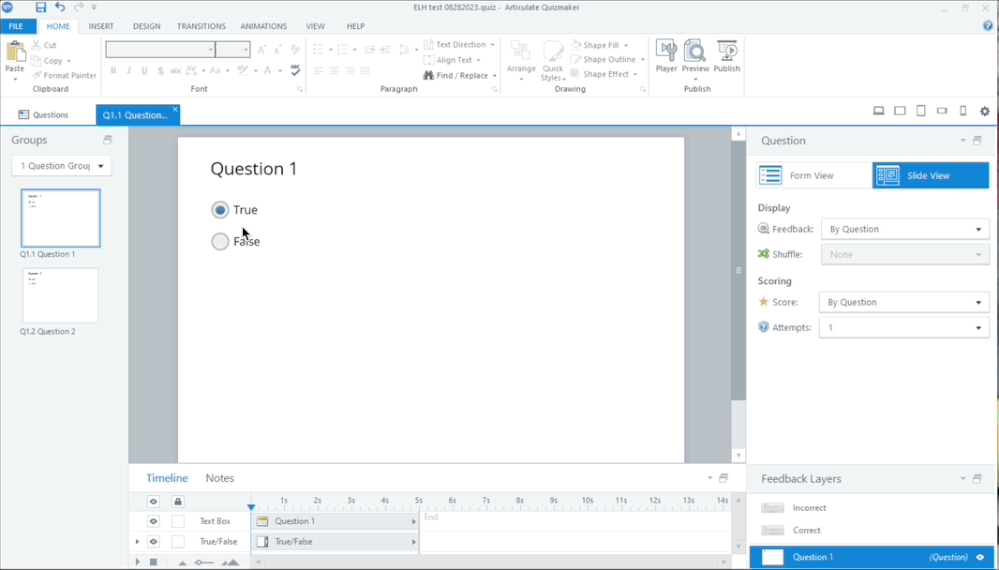
Task: Click the Quick Styles icon
Action: pos(553,60)
